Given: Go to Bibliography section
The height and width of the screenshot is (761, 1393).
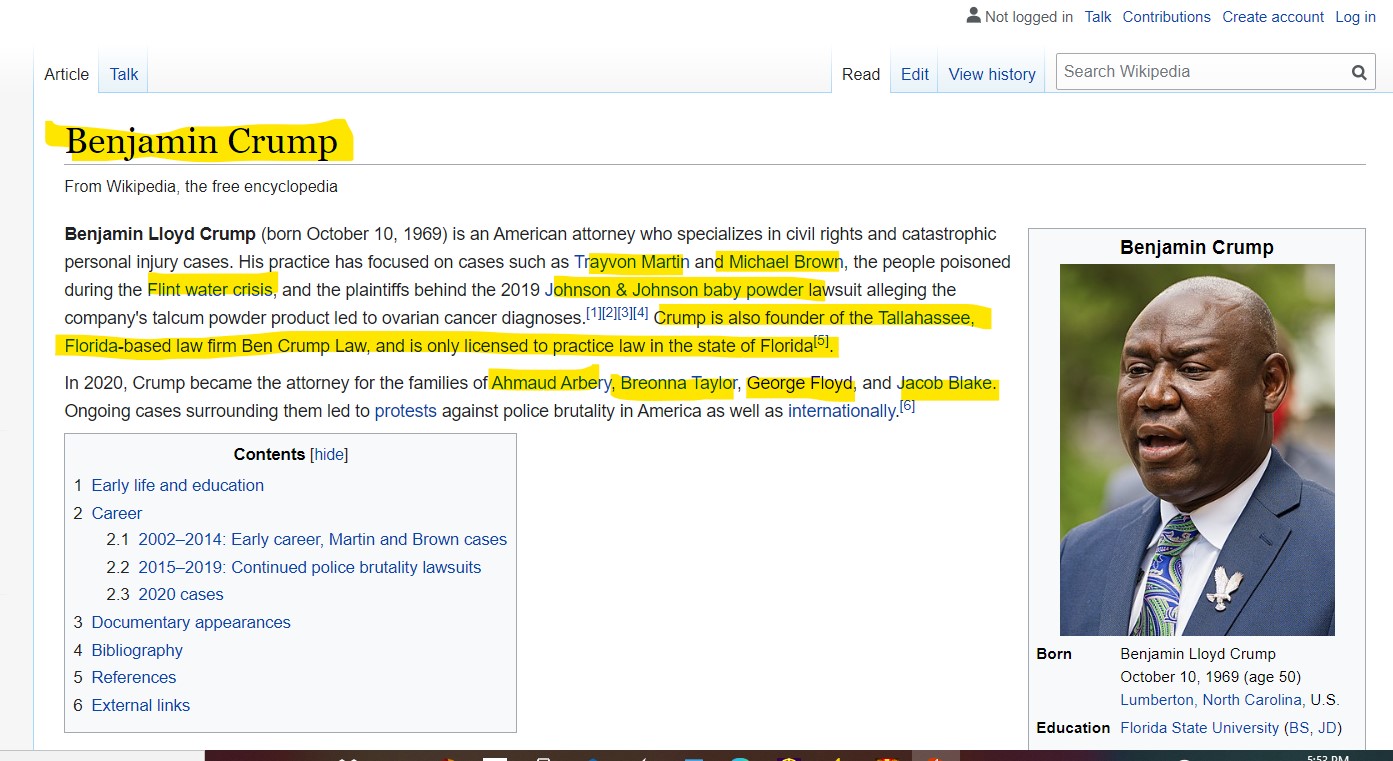Looking at the screenshot, I should pyautogui.click(x=137, y=650).
